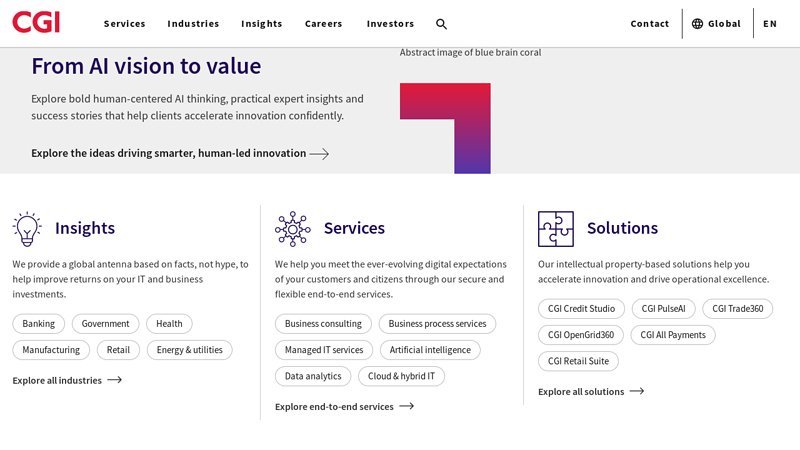Open the EN language selector

pos(769,24)
